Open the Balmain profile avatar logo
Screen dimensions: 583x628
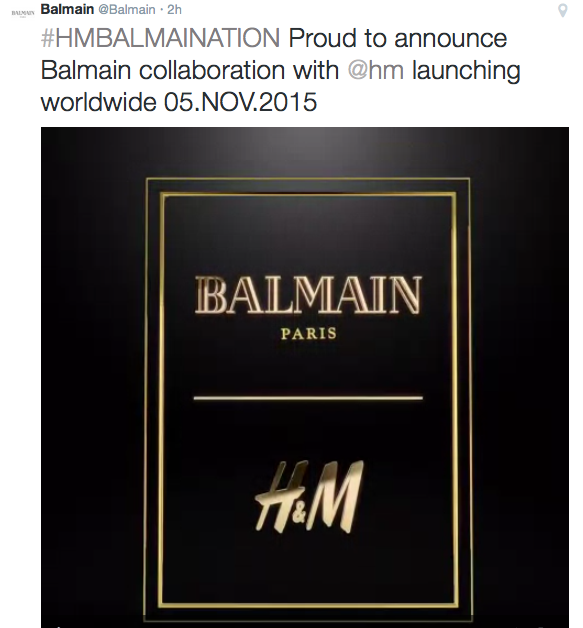(x=23, y=13)
